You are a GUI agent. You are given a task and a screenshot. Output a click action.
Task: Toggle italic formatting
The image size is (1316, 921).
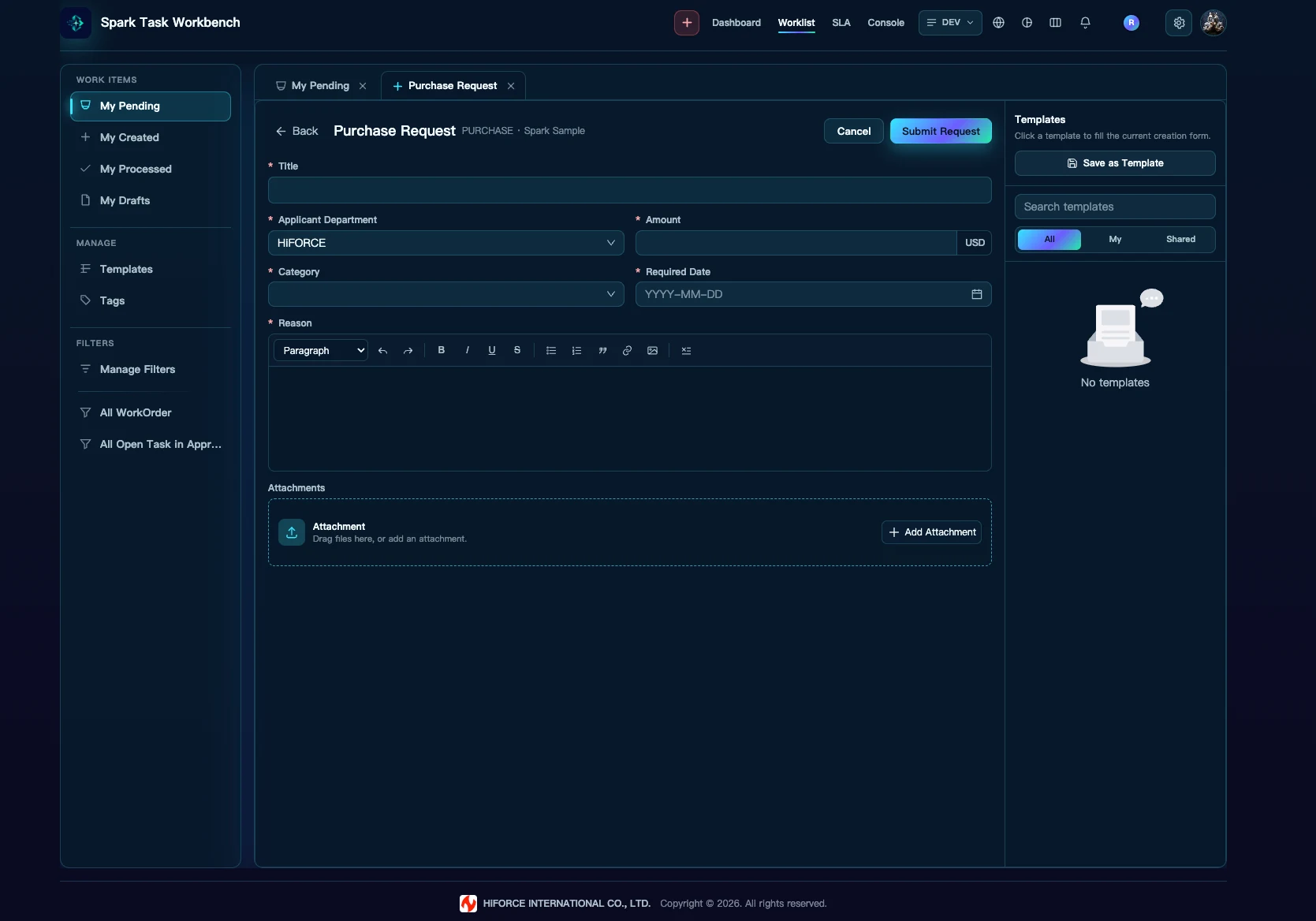point(467,351)
